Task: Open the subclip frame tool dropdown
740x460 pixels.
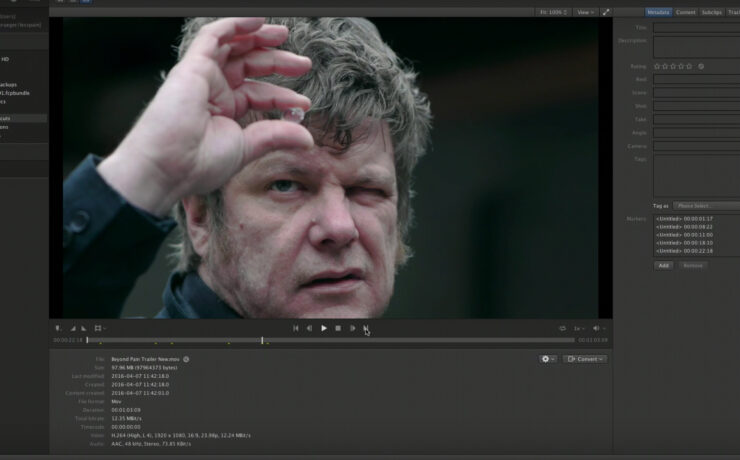Action: (100, 328)
